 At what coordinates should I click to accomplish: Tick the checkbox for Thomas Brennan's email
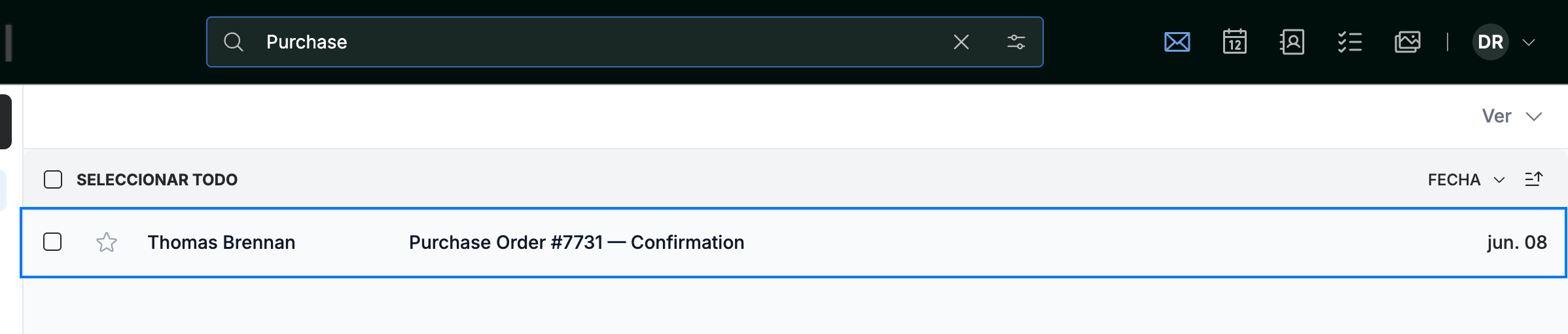[x=52, y=242]
